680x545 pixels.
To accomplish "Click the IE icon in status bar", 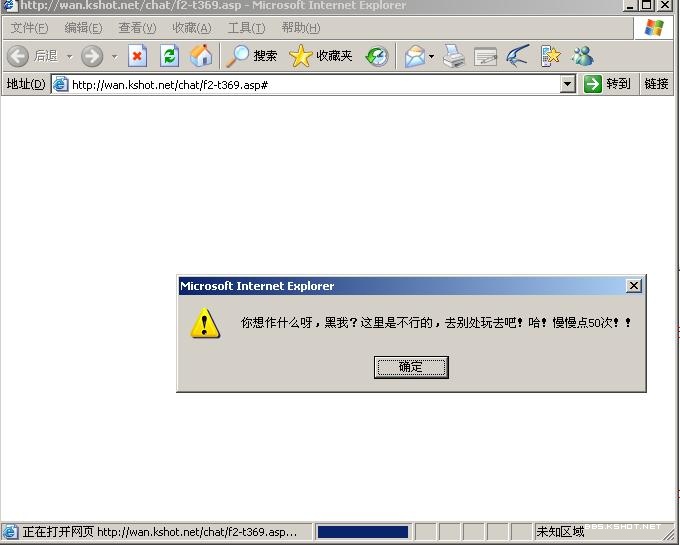I will [10, 532].
